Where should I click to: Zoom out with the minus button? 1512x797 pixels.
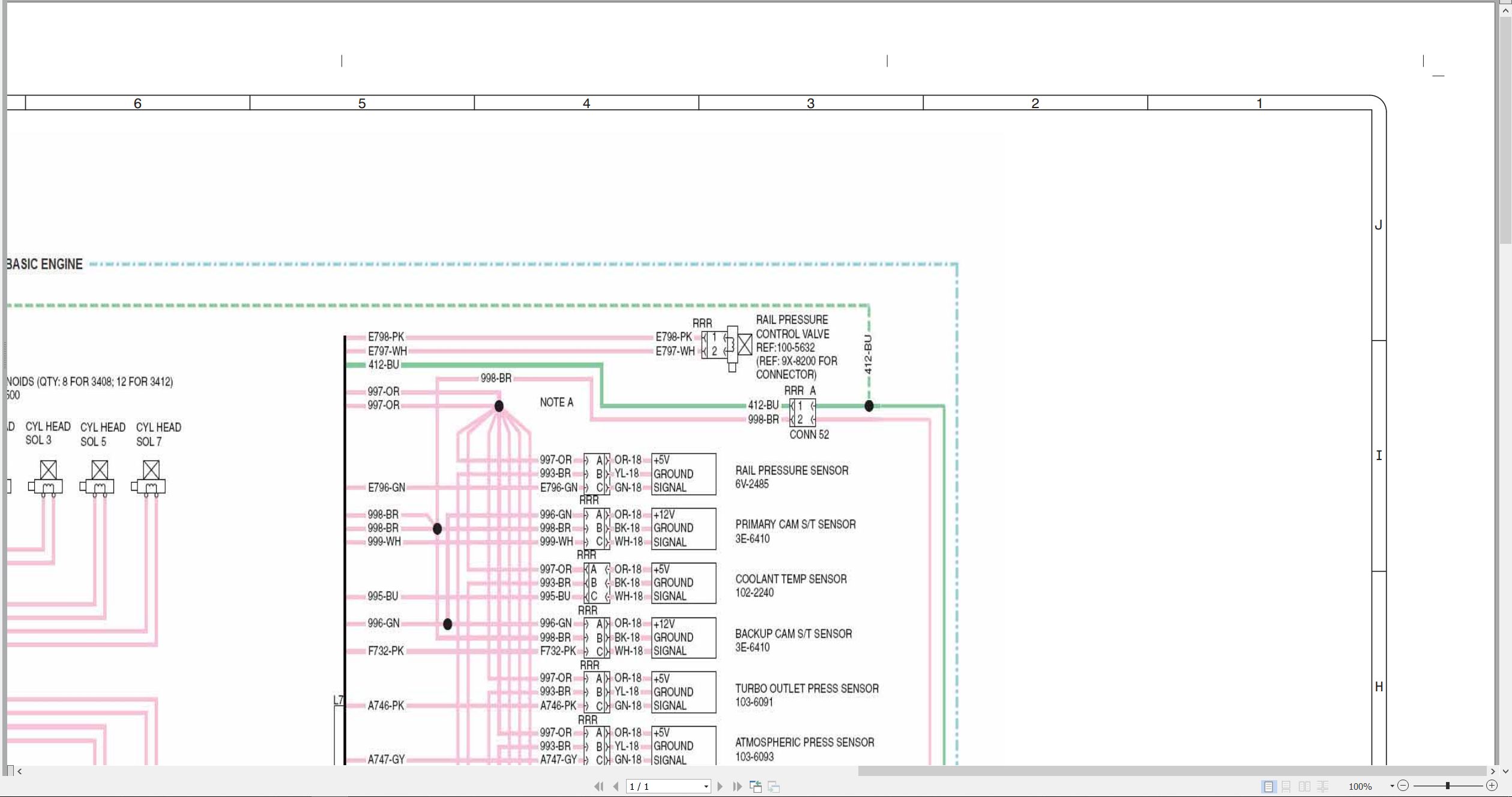1403,786
